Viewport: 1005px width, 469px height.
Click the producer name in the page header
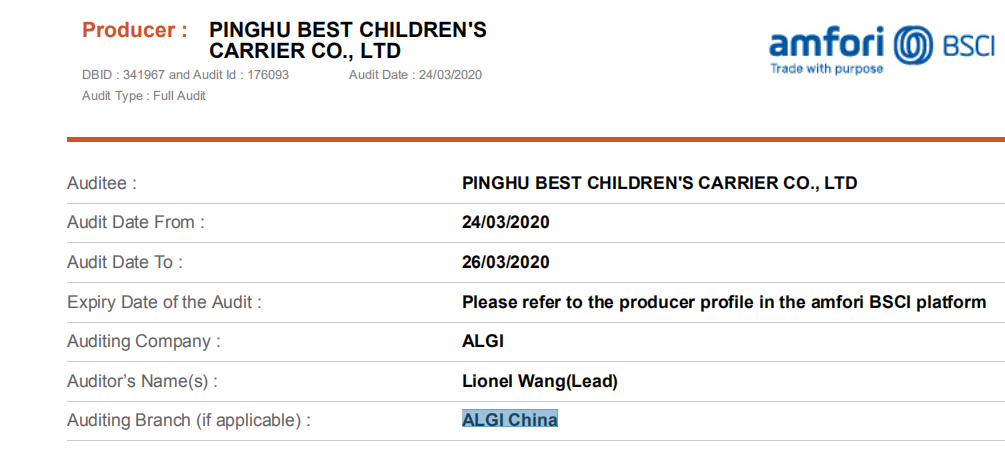click(x=348, y=40)
